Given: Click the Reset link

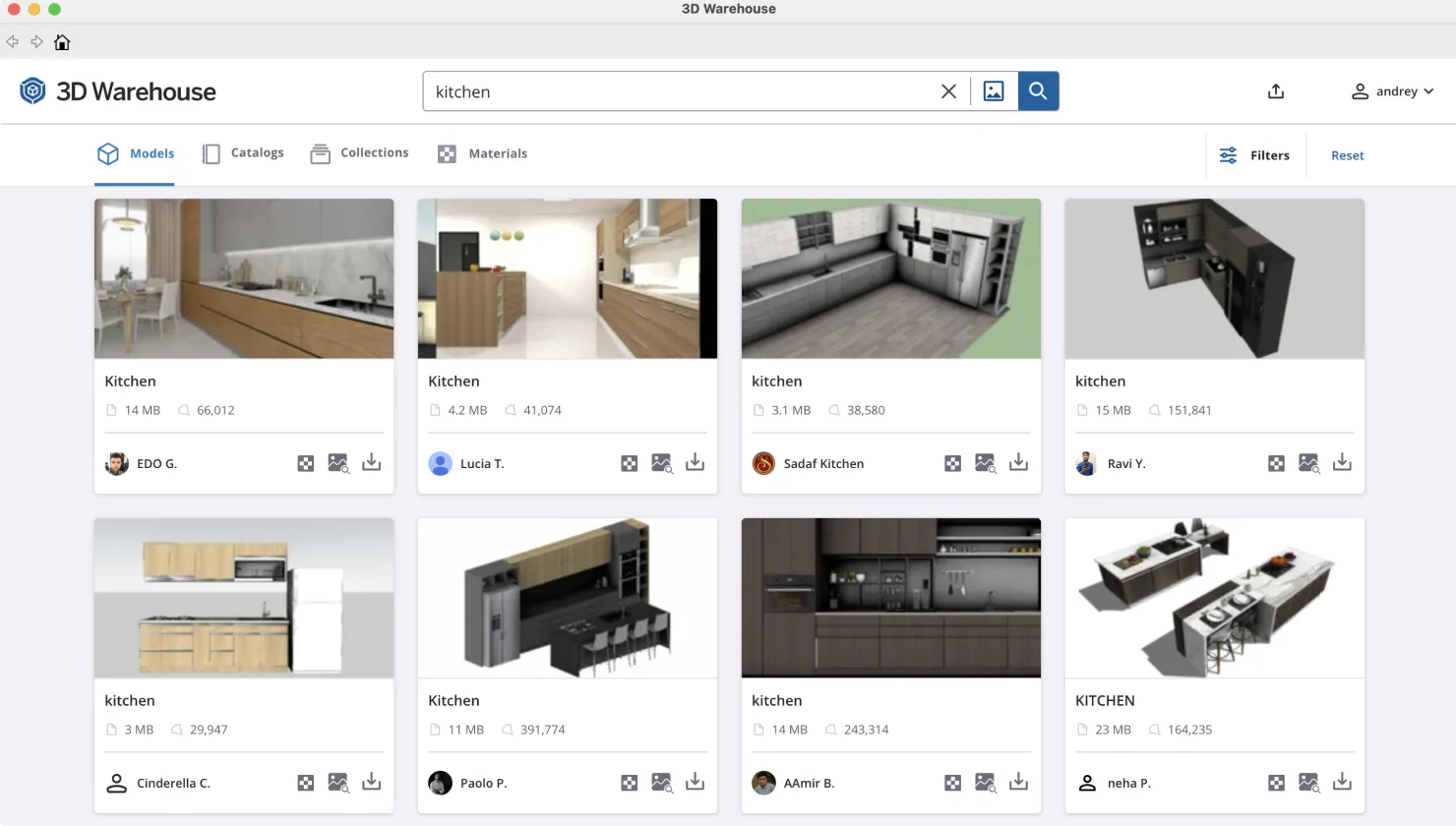Looking at the screenshot, I should tap(1347, 155).
